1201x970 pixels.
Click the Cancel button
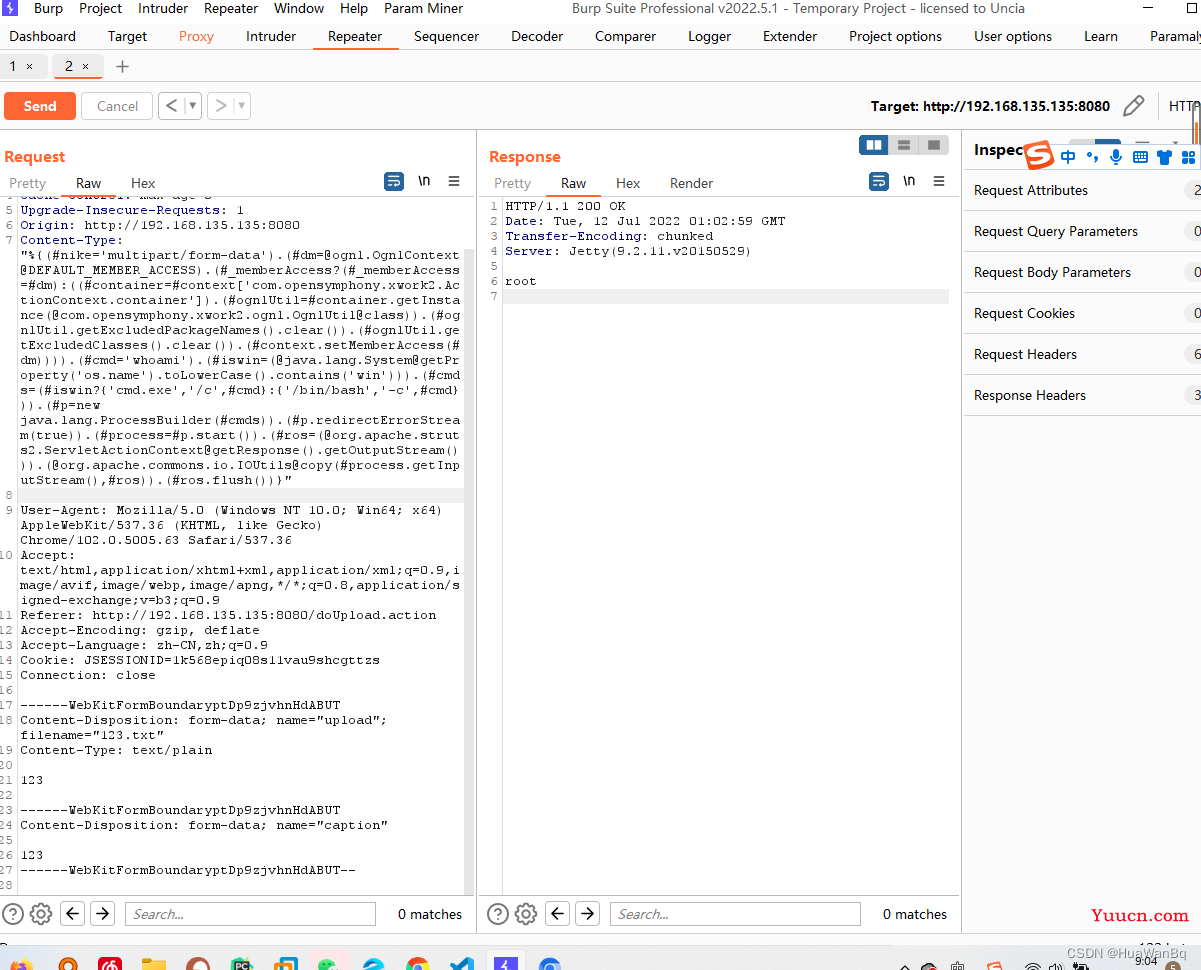pos(117,106)
